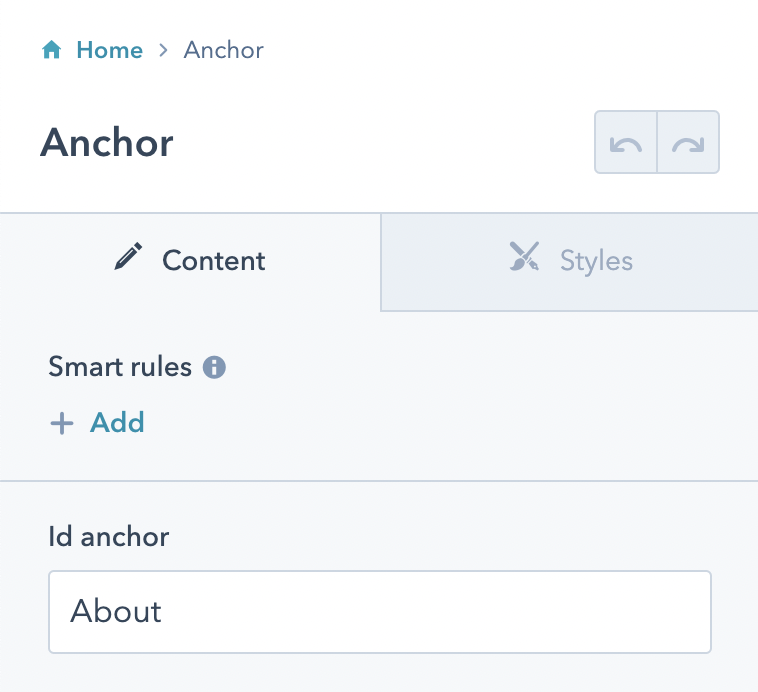The width and height of the screenshot is (758, 692).
Task: Click the Anchor module heading
Action: 106,143
